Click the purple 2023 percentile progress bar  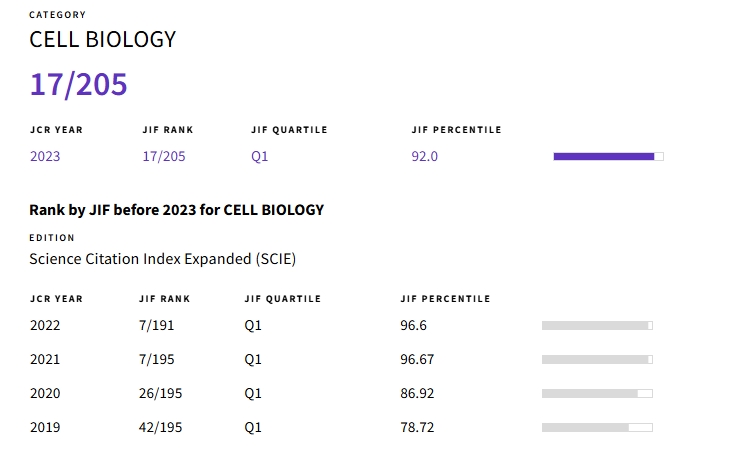[608, 156]
